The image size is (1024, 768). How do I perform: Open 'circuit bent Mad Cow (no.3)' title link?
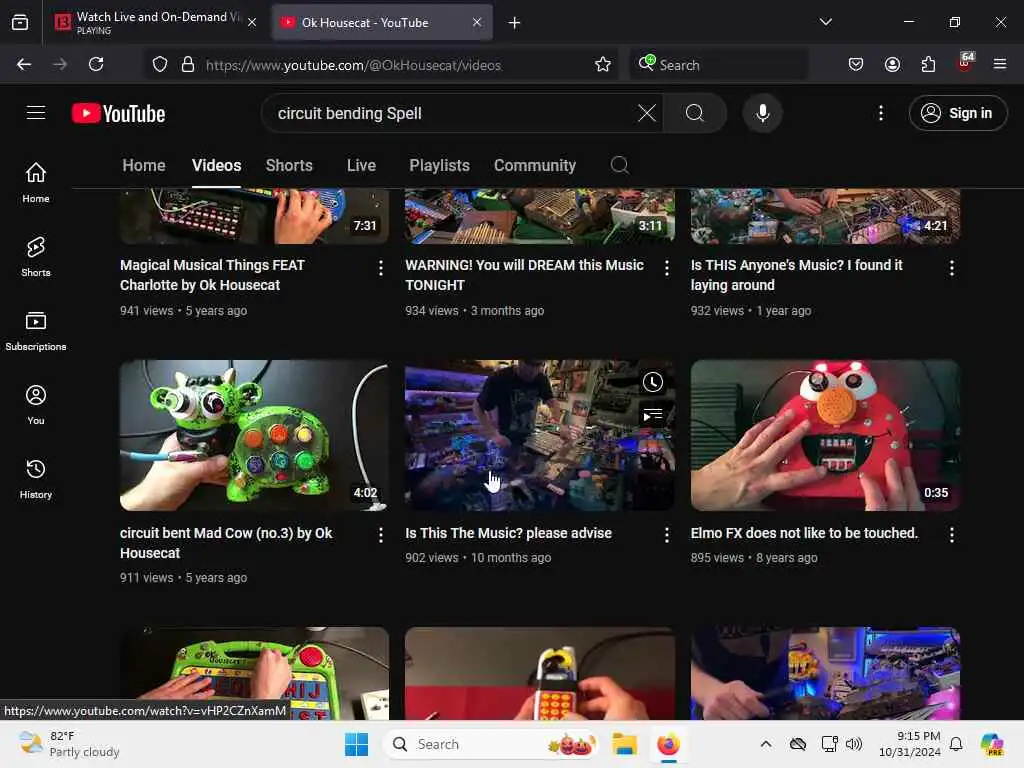tap(226, 543)
